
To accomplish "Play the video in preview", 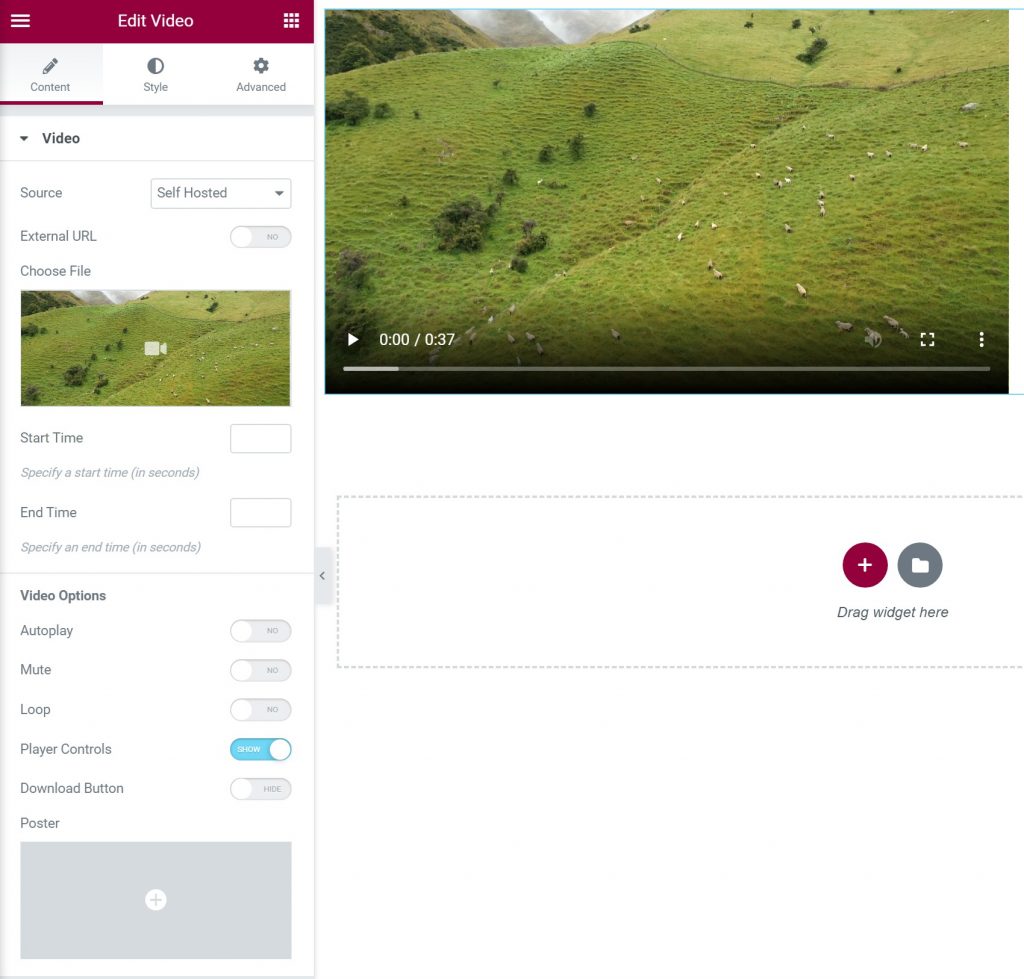I will [x=352, y=340].
